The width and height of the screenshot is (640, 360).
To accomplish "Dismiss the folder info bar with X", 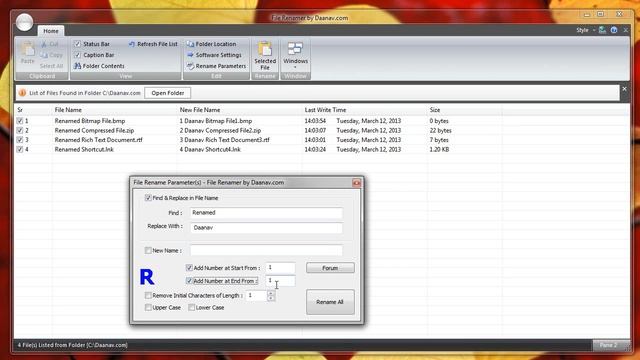I will coord(624,89).
